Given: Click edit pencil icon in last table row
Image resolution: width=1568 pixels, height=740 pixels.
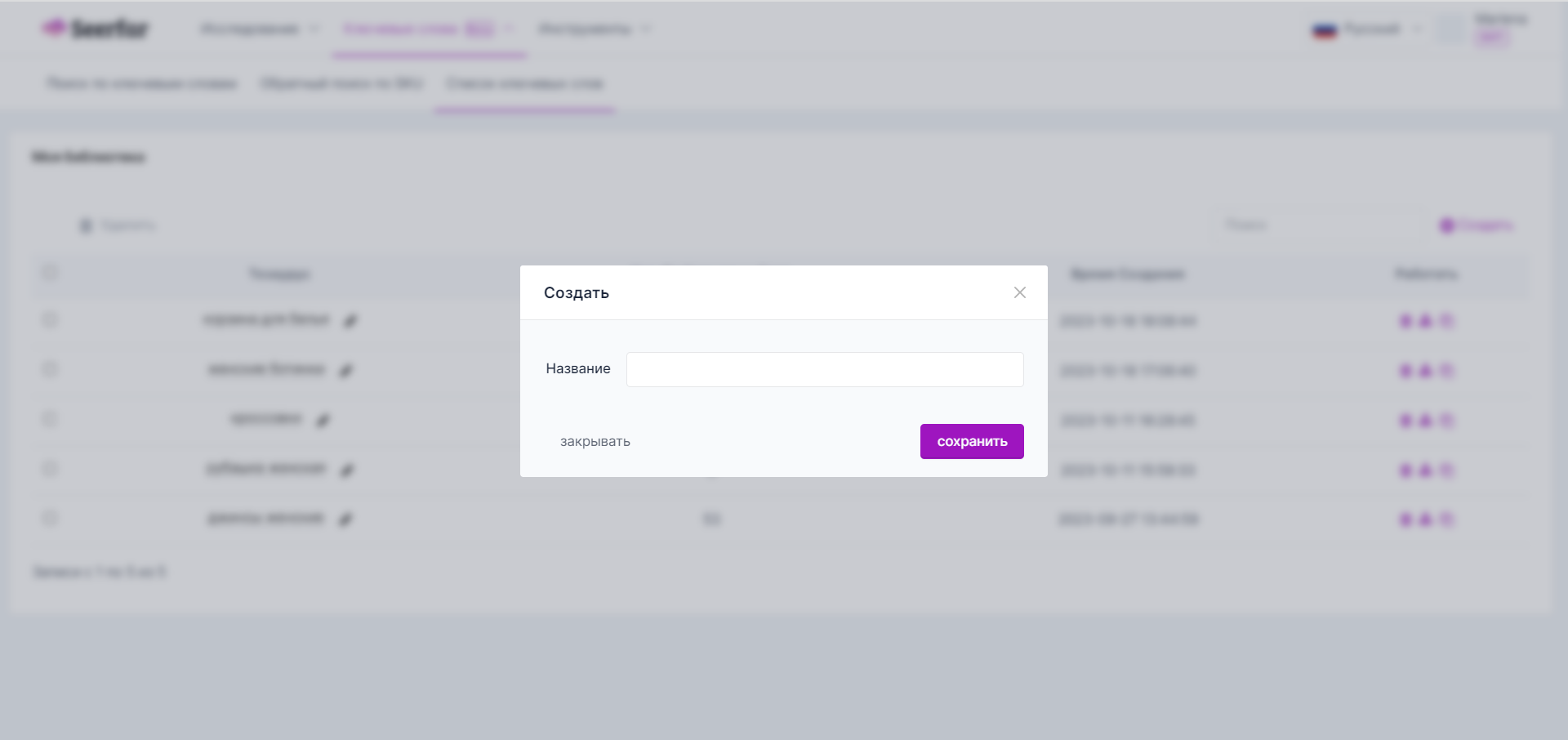Looking at the screenshot, I should click(x=346, y=519).
